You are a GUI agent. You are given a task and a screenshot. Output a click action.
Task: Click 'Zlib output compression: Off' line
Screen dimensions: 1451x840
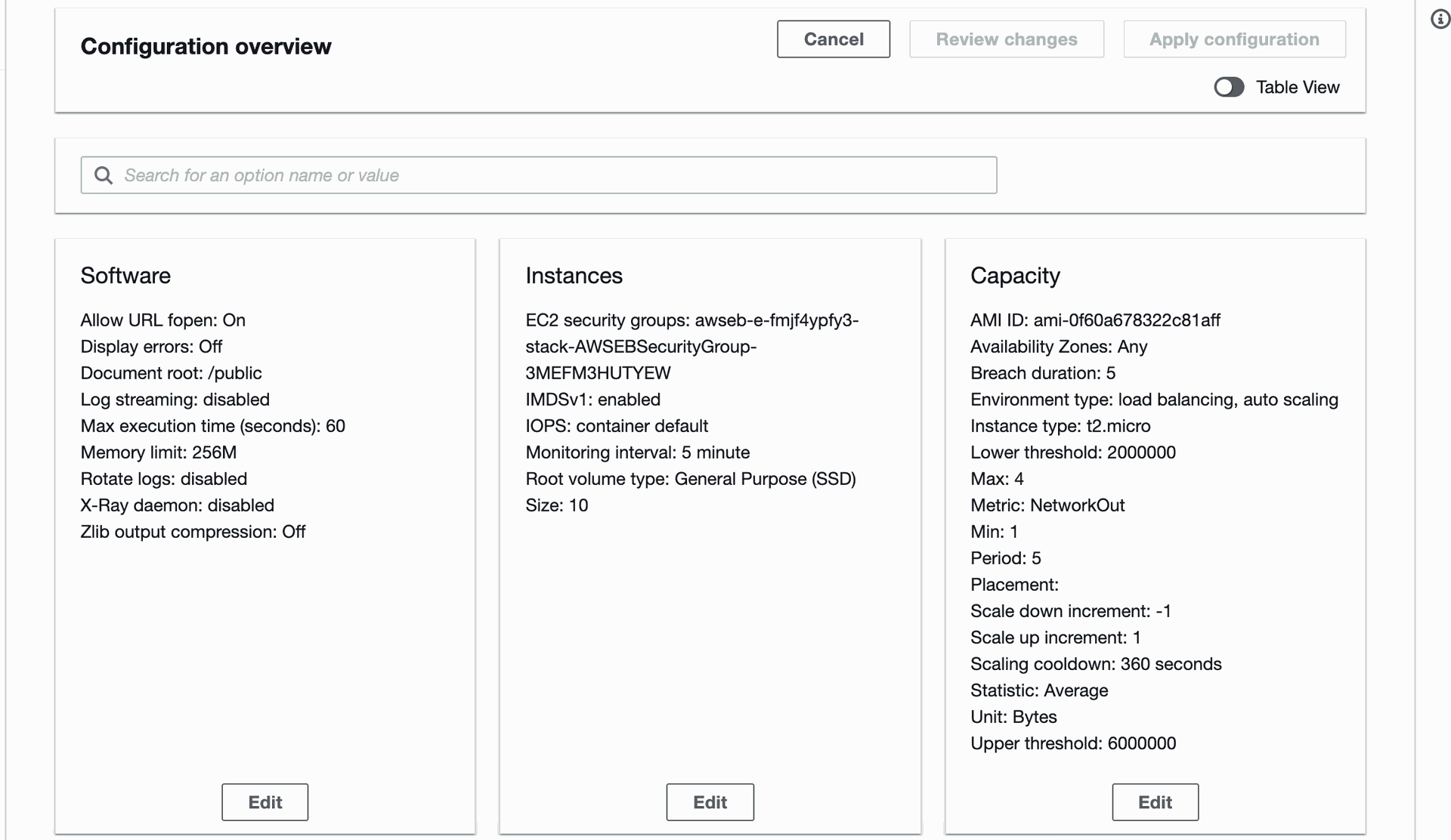(x=193, y=532)
